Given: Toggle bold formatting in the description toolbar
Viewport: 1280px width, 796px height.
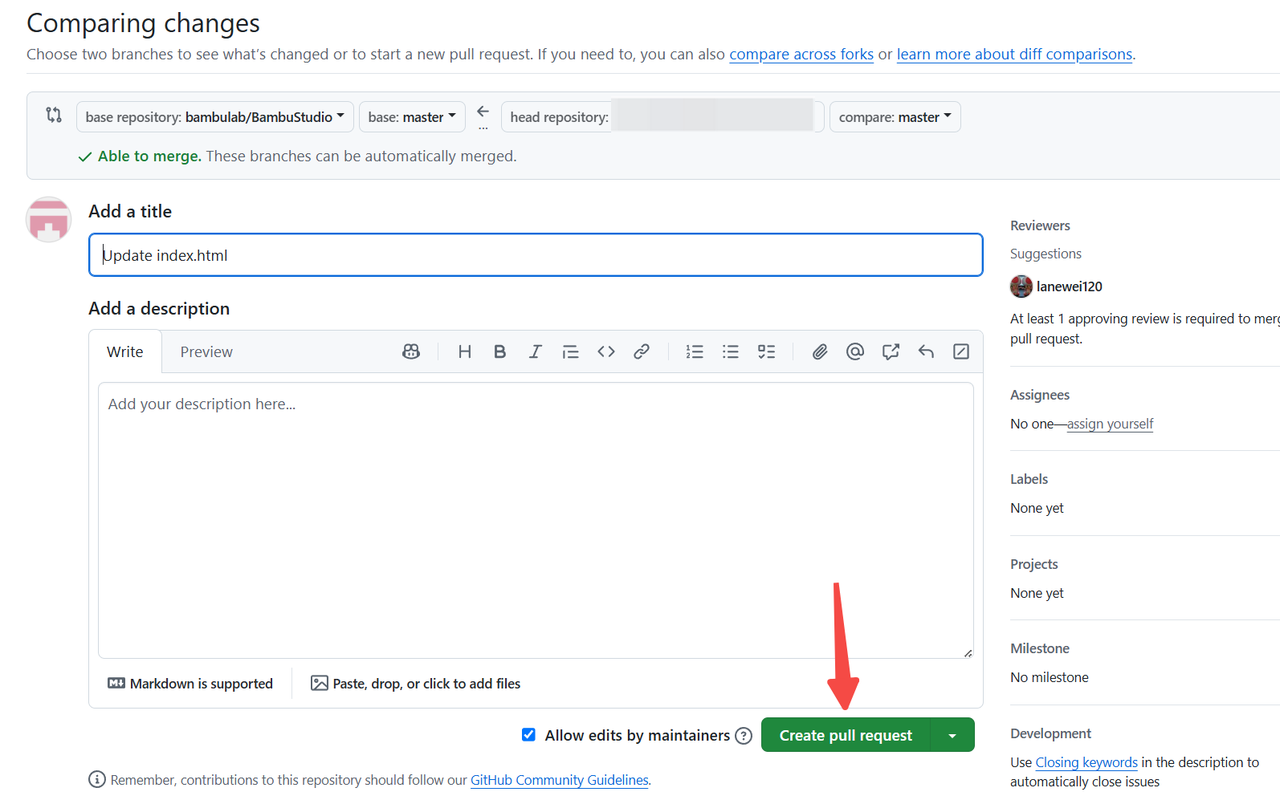Looking at the screenshot, I should coord(500,352).
